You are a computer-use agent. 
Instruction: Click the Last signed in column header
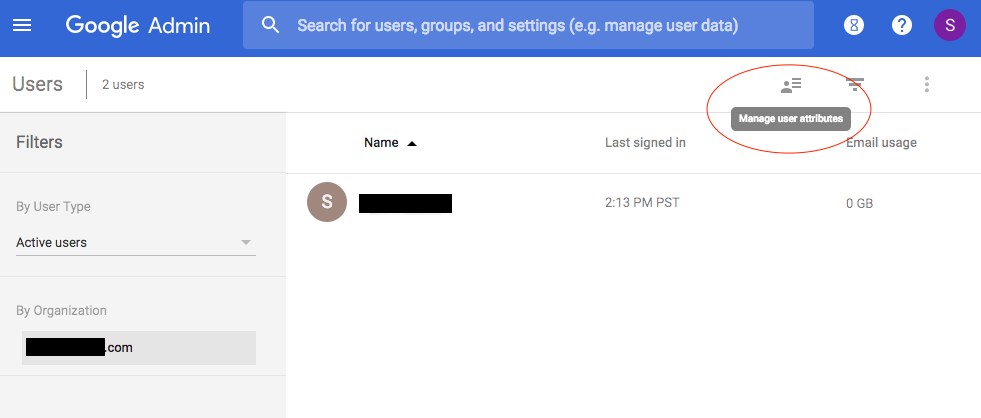pos(645,143)
